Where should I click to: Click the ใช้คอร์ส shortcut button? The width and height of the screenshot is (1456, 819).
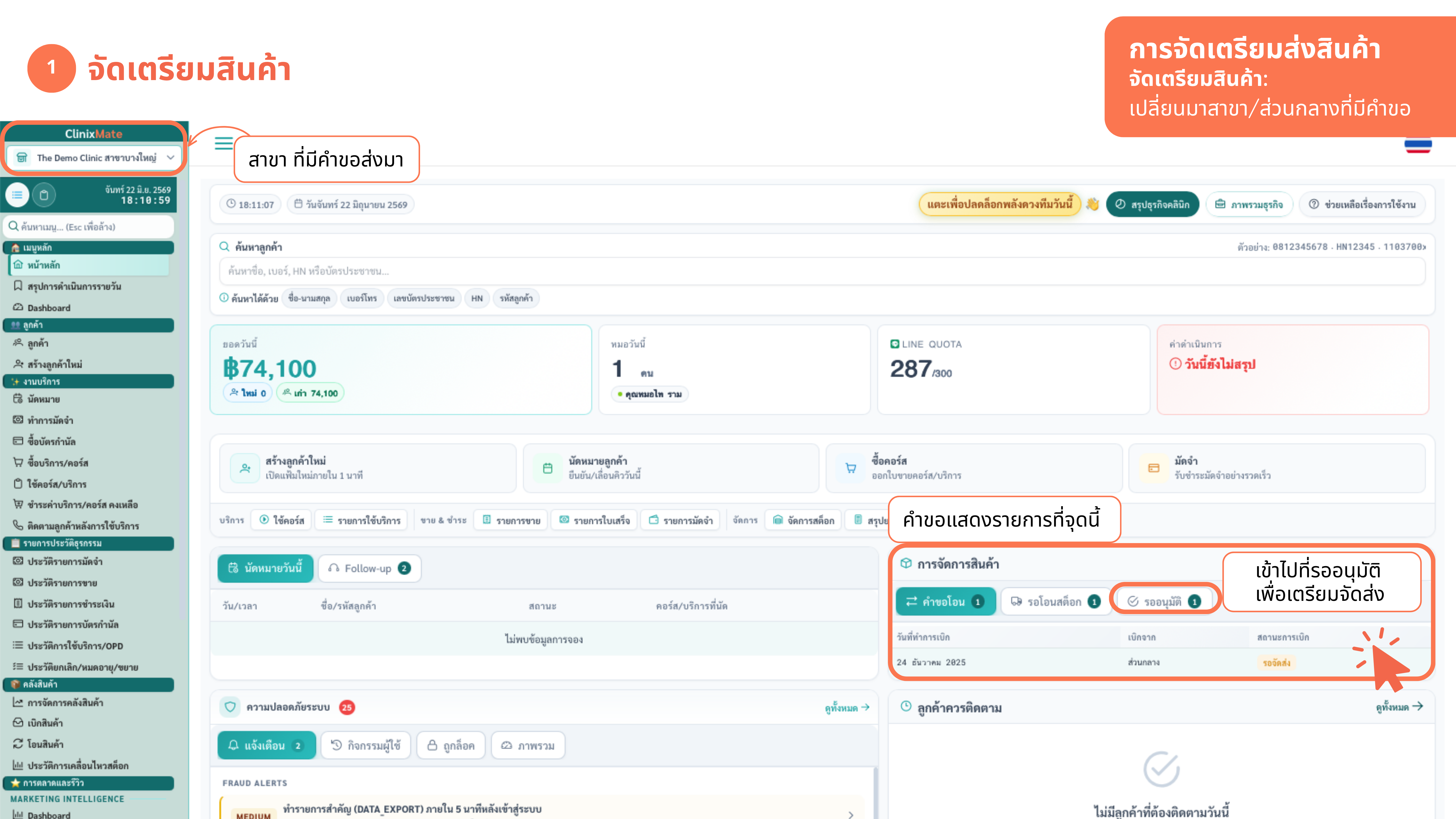(x=281, y=520)
